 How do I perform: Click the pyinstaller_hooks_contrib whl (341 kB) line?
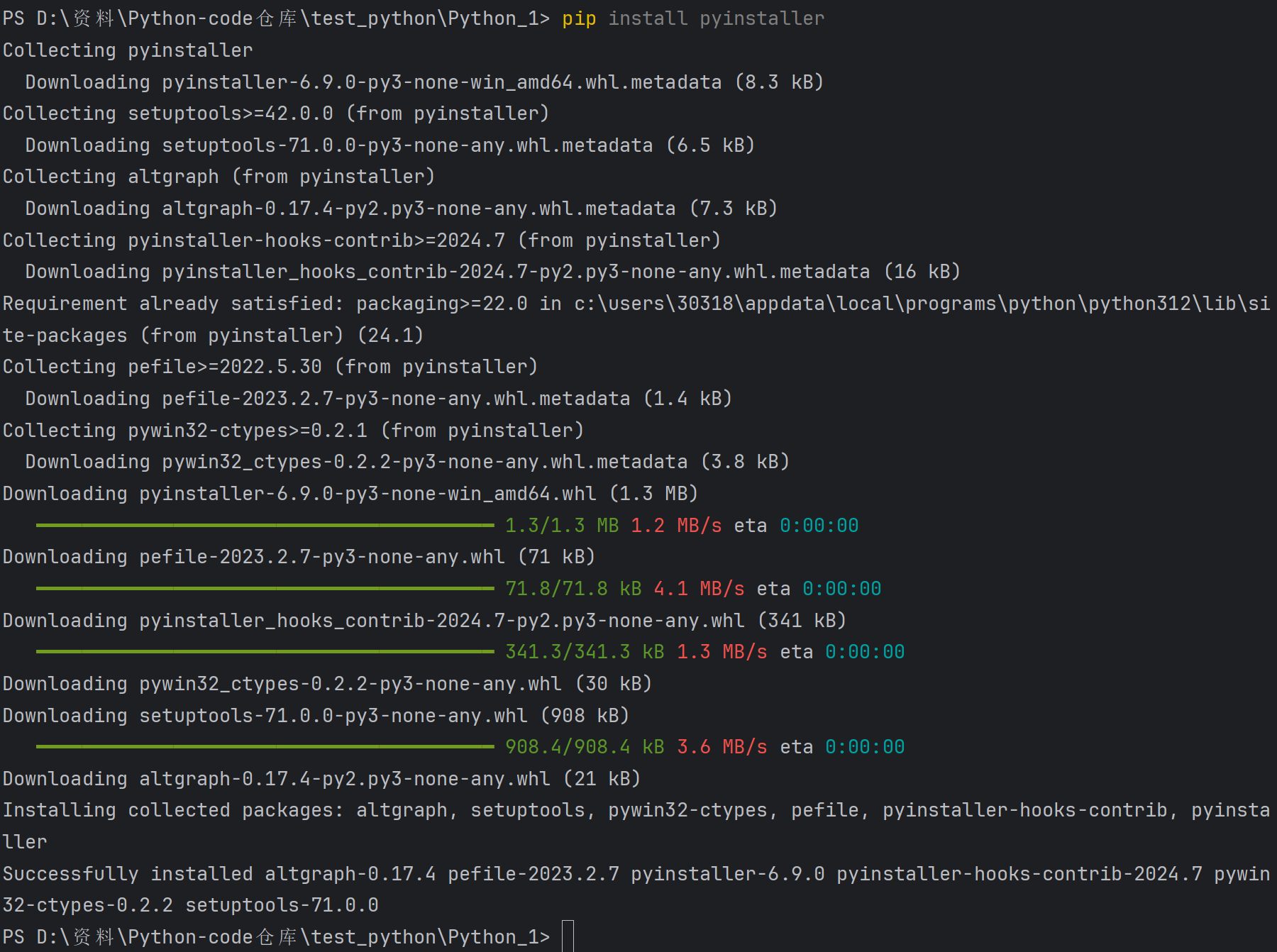[x=424, y=621]
